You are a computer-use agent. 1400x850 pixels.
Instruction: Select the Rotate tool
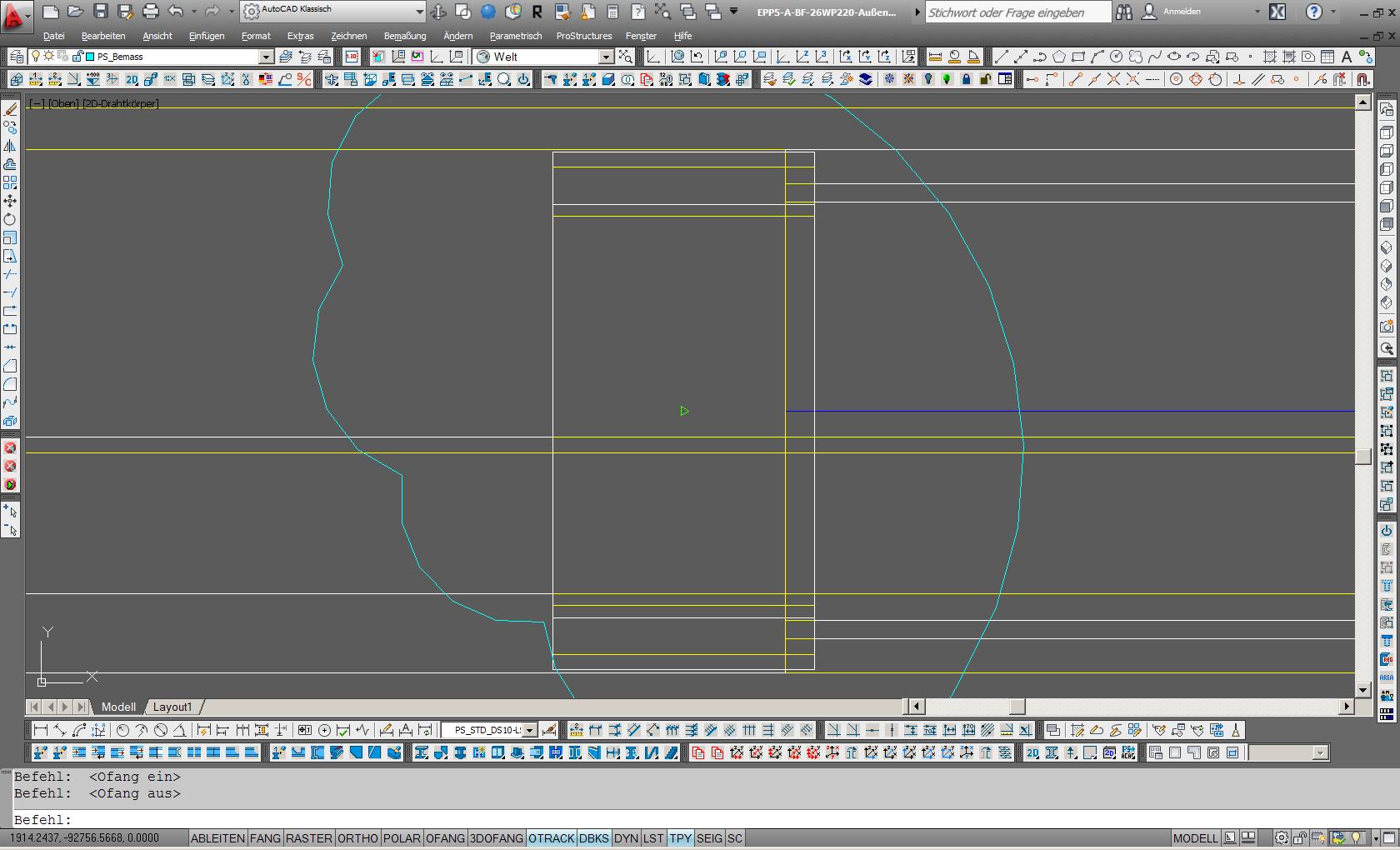pyautogui.click(x=10, y=219)
